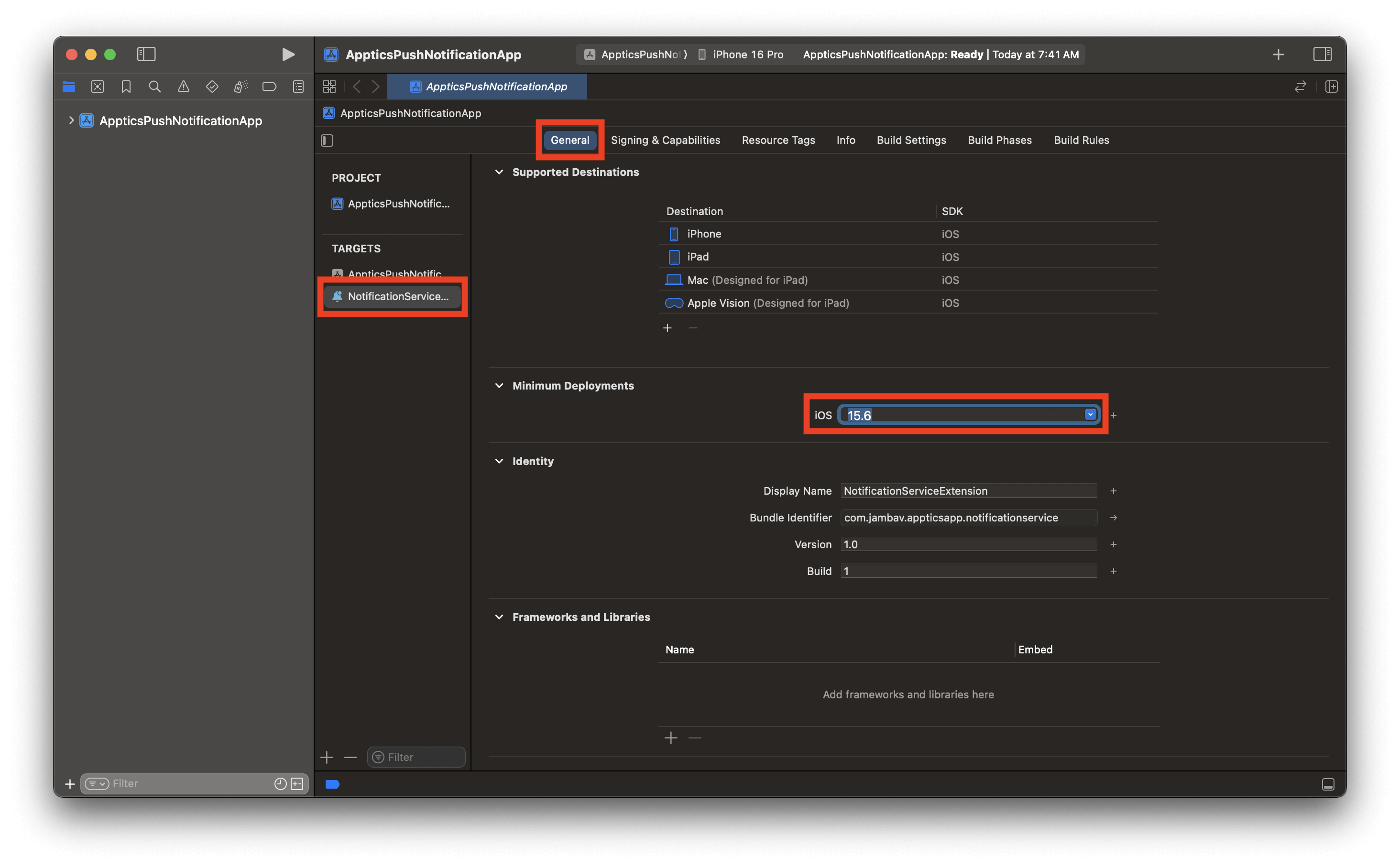
Task: Toggle the bottom debug area
Action: [1328, 784]
